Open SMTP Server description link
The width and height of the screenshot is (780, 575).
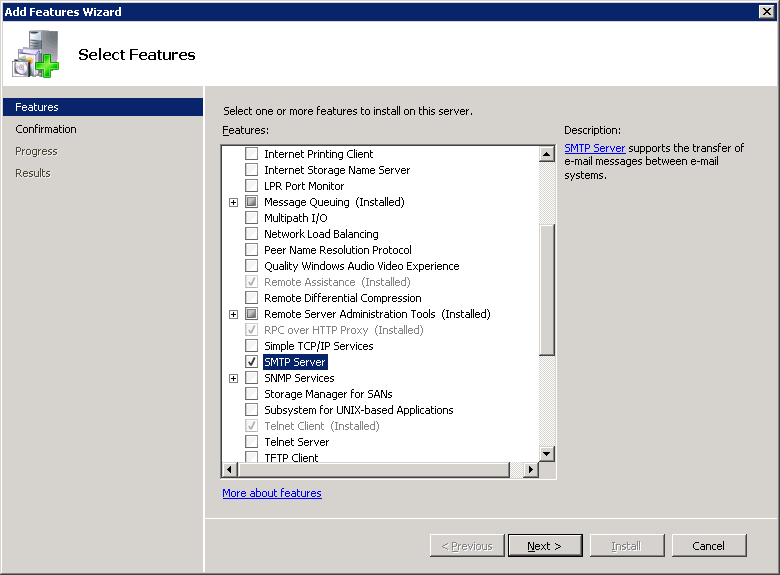(x=594, y=148)
